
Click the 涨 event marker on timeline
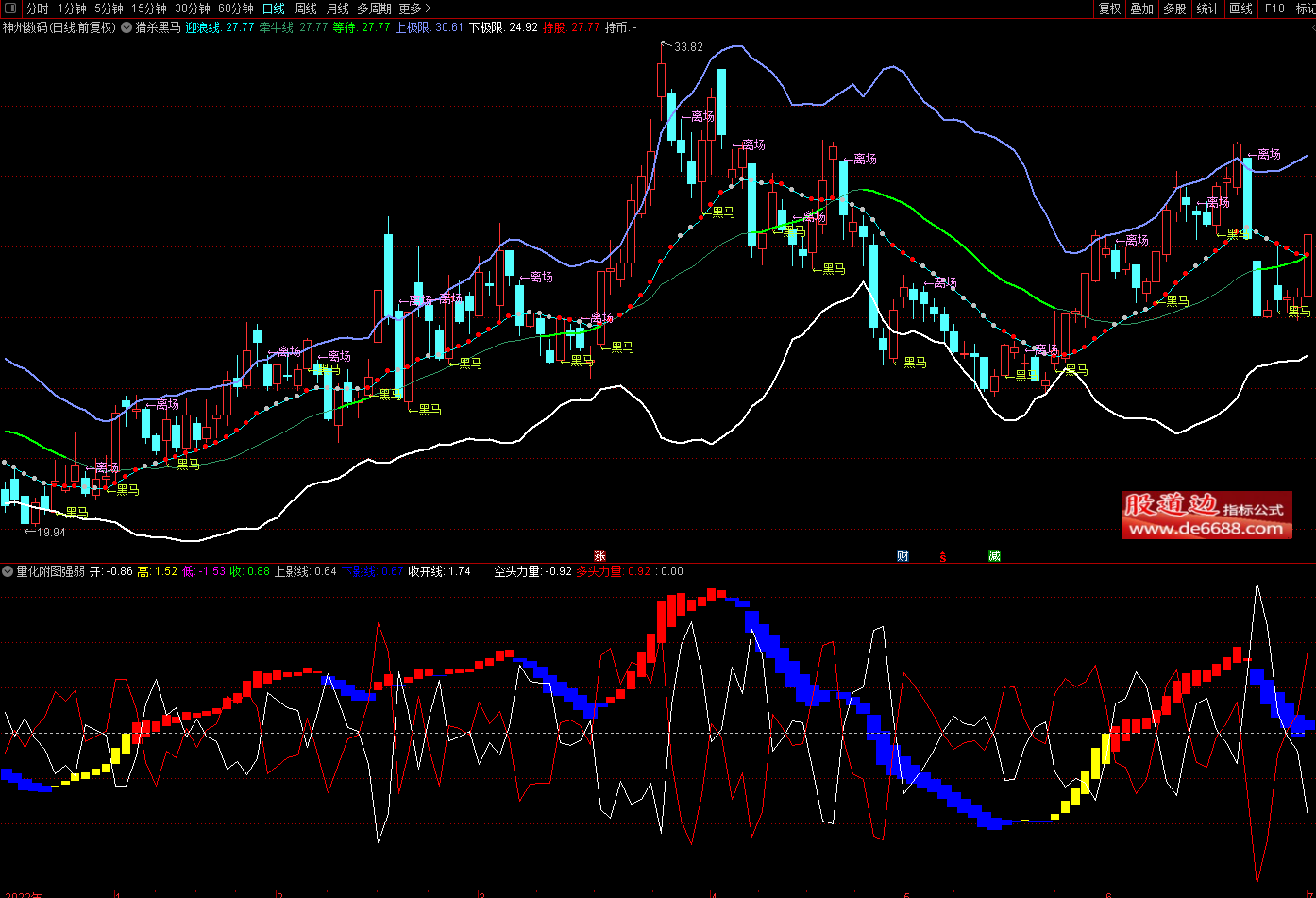click(599, 555)
